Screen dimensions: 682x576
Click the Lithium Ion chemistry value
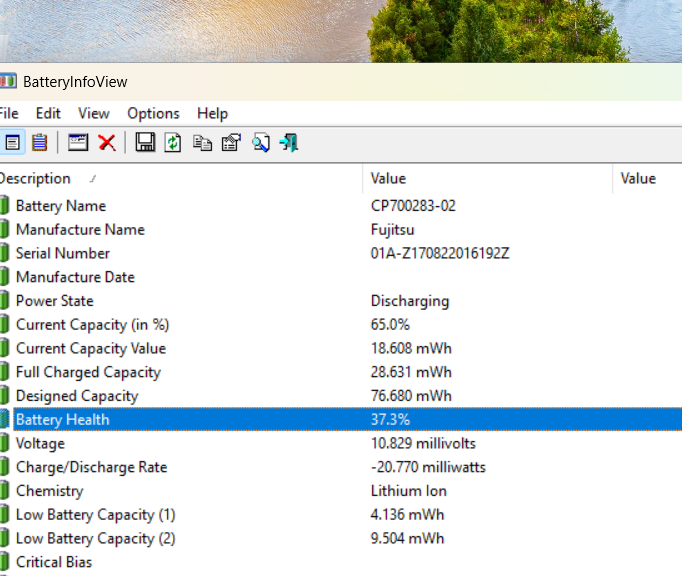[x=408, y=491]
